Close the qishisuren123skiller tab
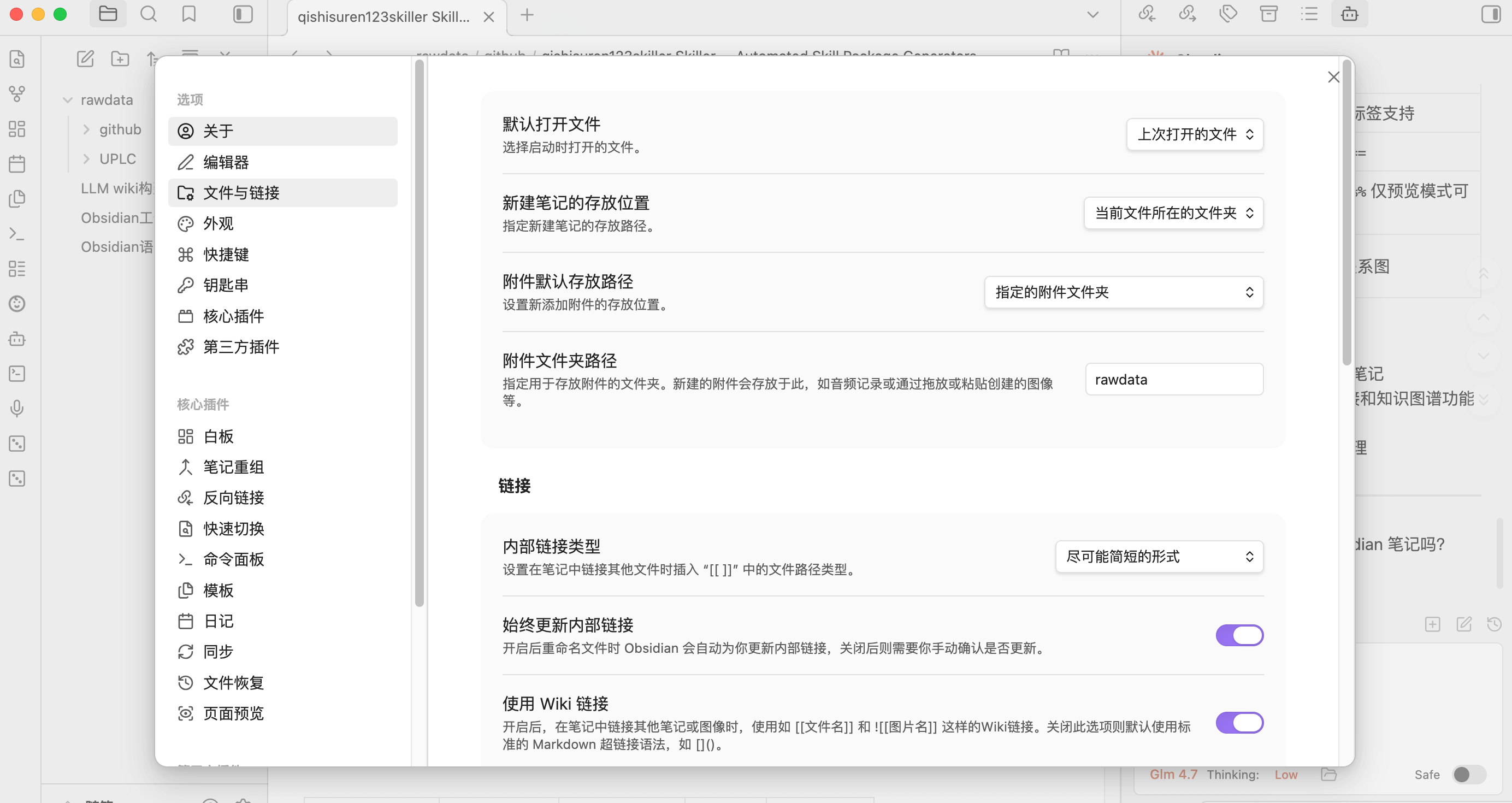This screenshot has height=803, width=1512. 488,17
